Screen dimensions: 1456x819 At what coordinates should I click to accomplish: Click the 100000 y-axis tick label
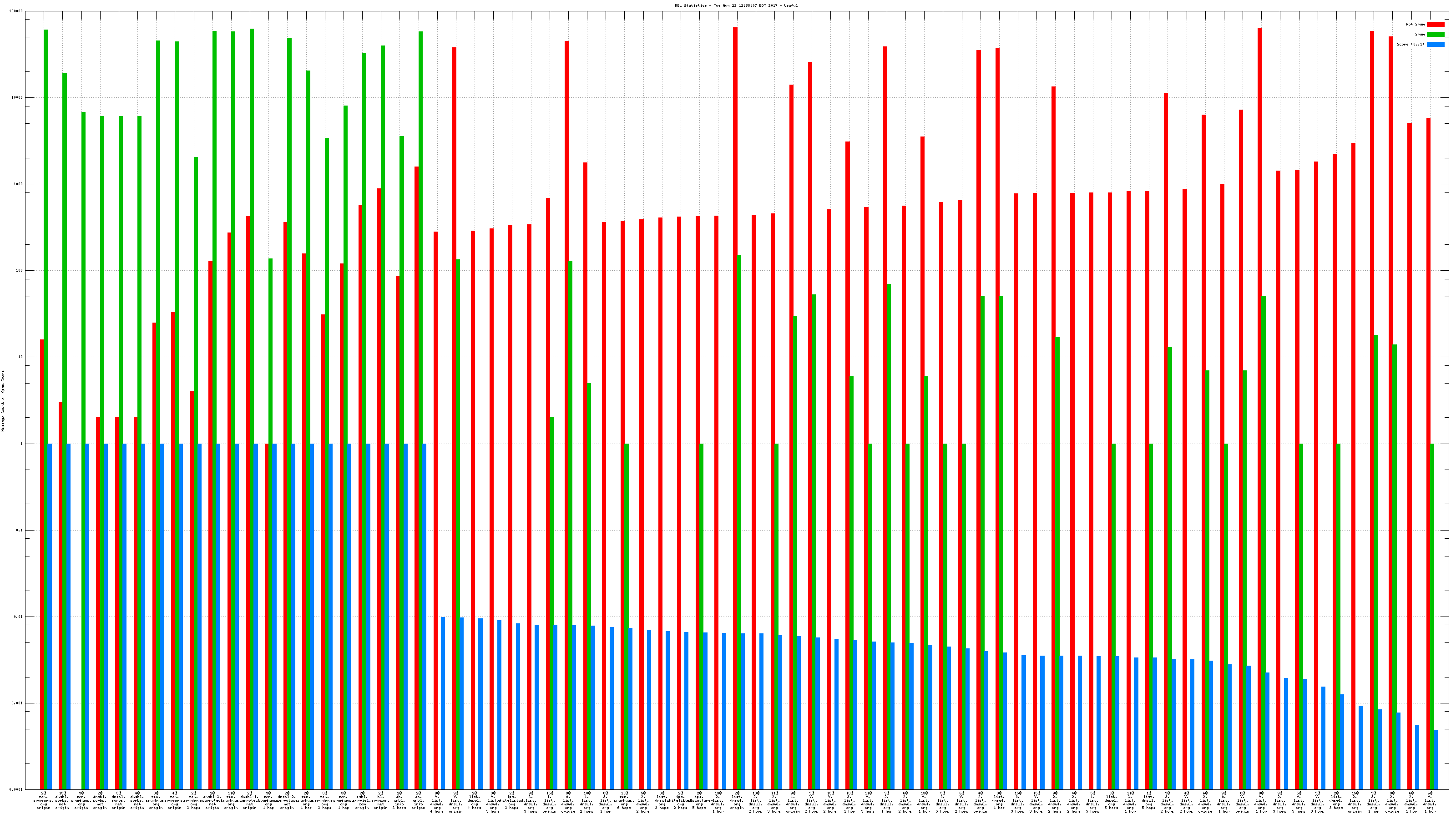click(16, 11)
